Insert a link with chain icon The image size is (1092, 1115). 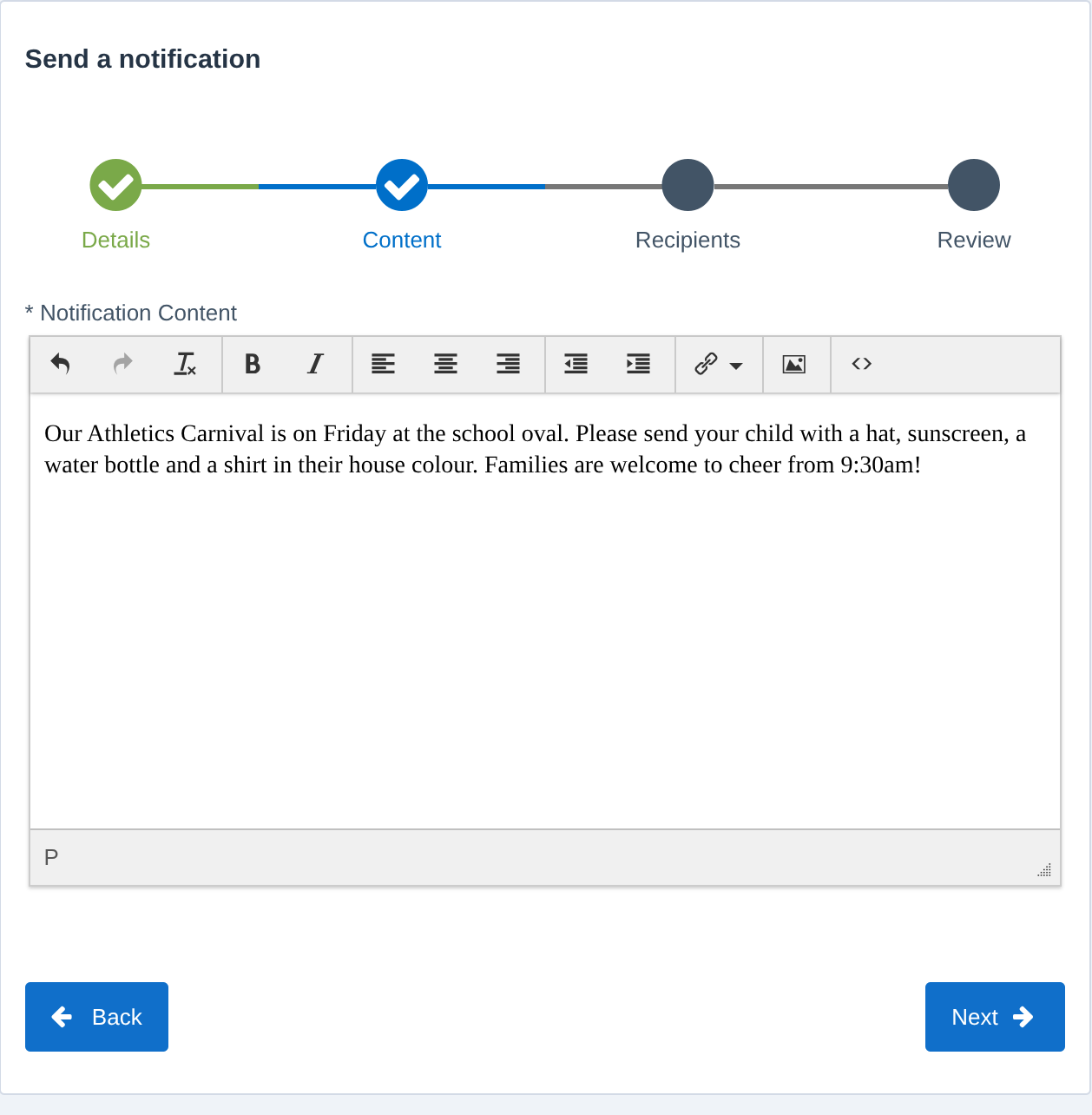click(706, 364)
